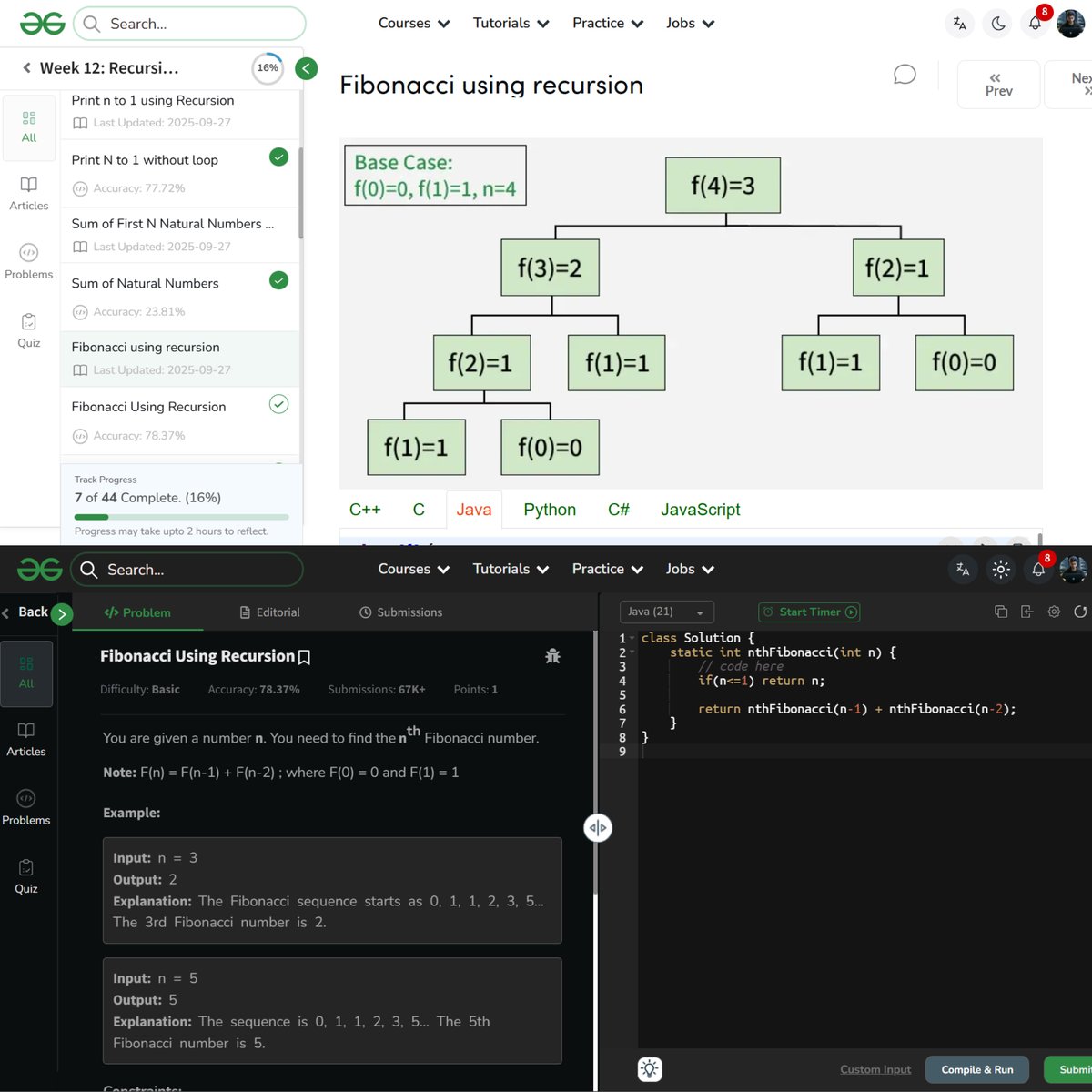The image size is (1092, 1092).
Task: Copy code from the editor toolbar
Action: 1001,612
